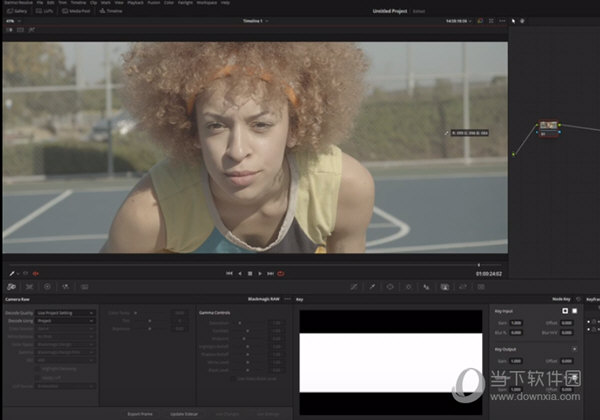600x420 pixels.
Task: Open the Gallery panel
Action: pos(14,11)
